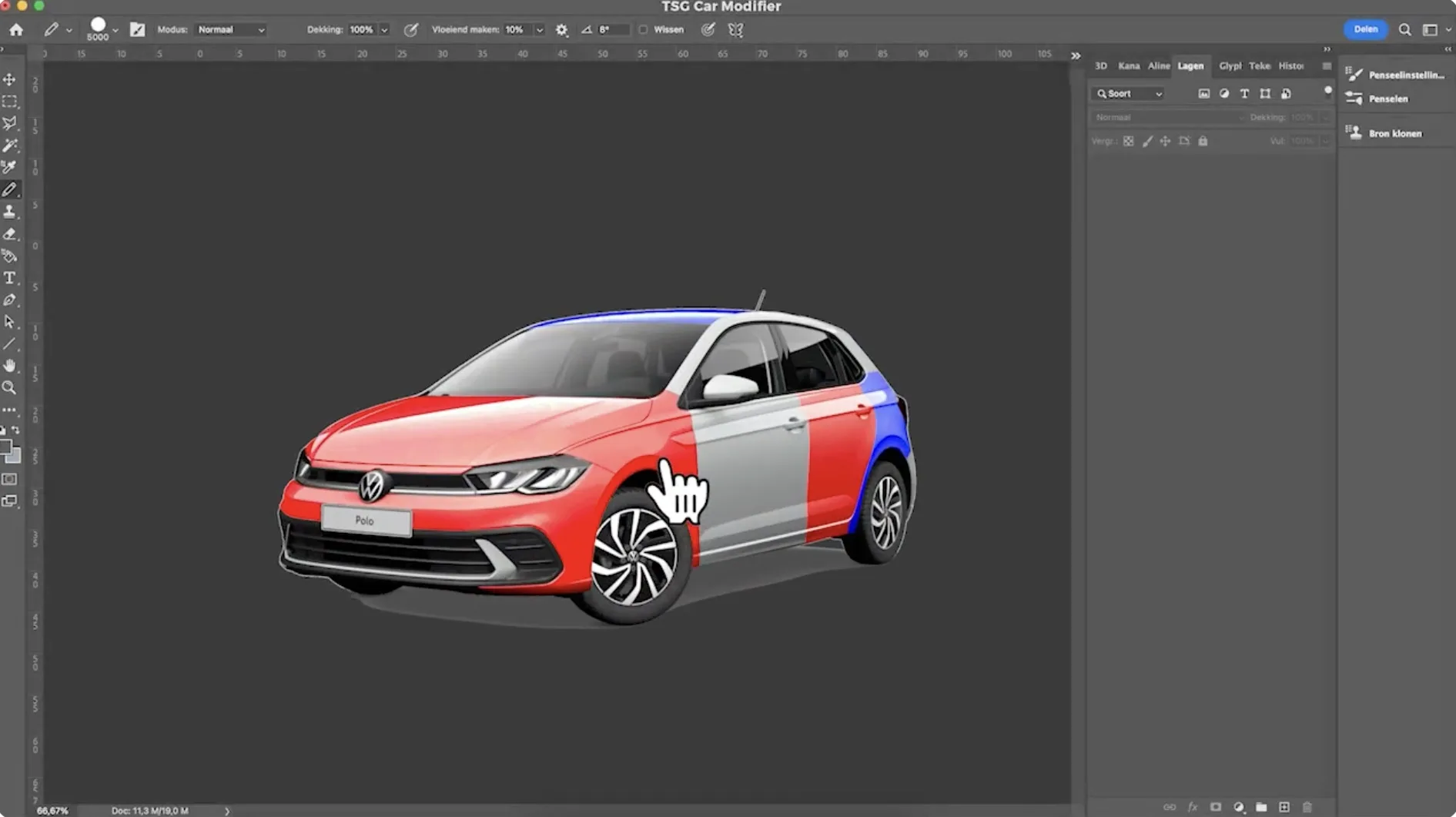Select the Eyedropper tool
The width and height of the screenshot is (1456, 817).
[x=9, y=167]
